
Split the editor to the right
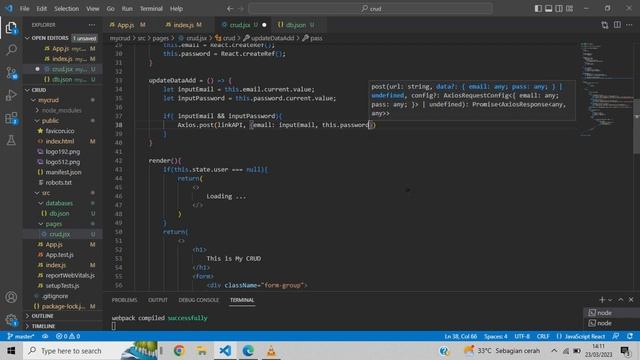pos(617,25)
